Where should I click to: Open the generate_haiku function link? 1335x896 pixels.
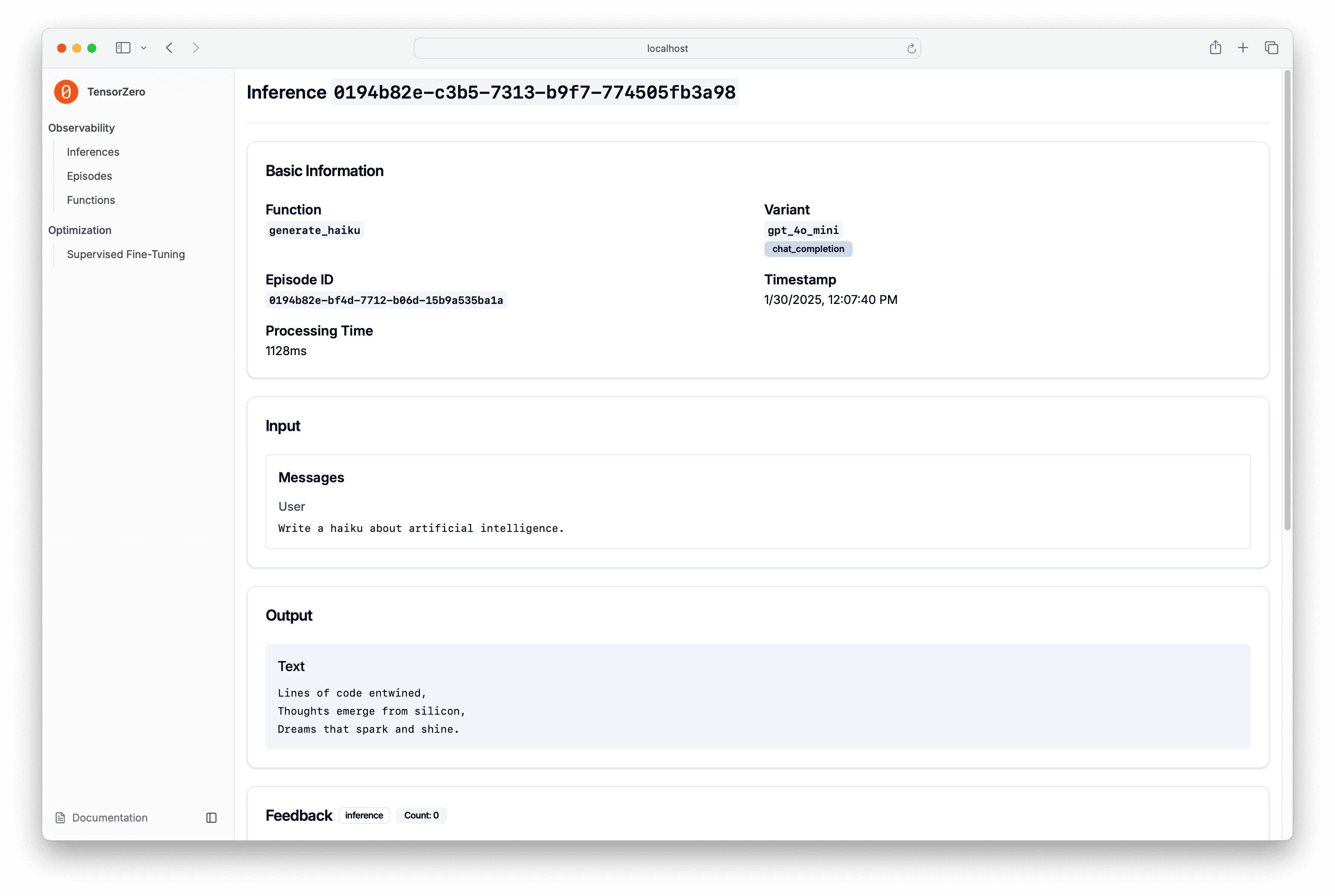[x=314, y=230]
